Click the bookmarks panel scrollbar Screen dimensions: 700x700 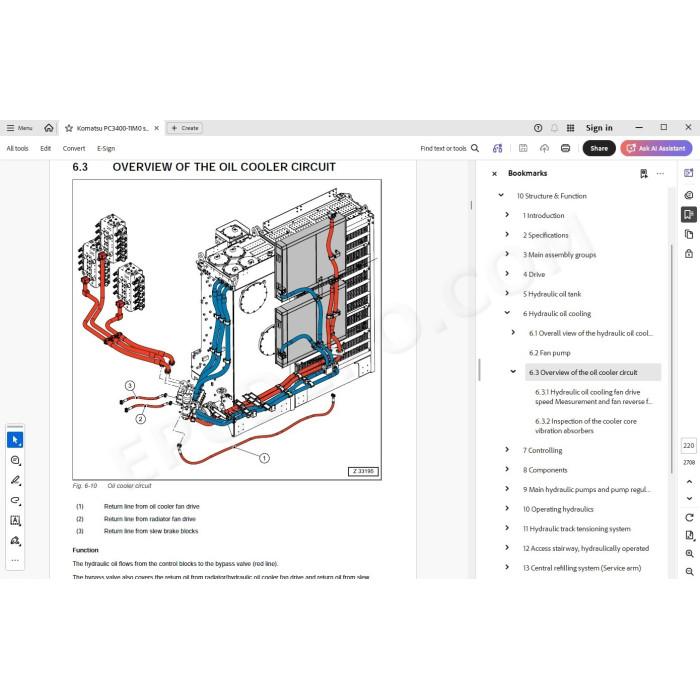click(671, 358)
